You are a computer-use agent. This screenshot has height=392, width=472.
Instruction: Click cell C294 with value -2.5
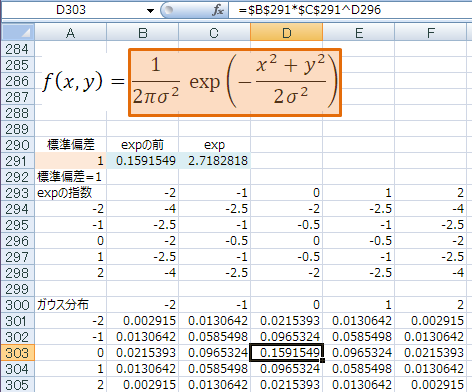pyautogui.click(x=214, y=209)
